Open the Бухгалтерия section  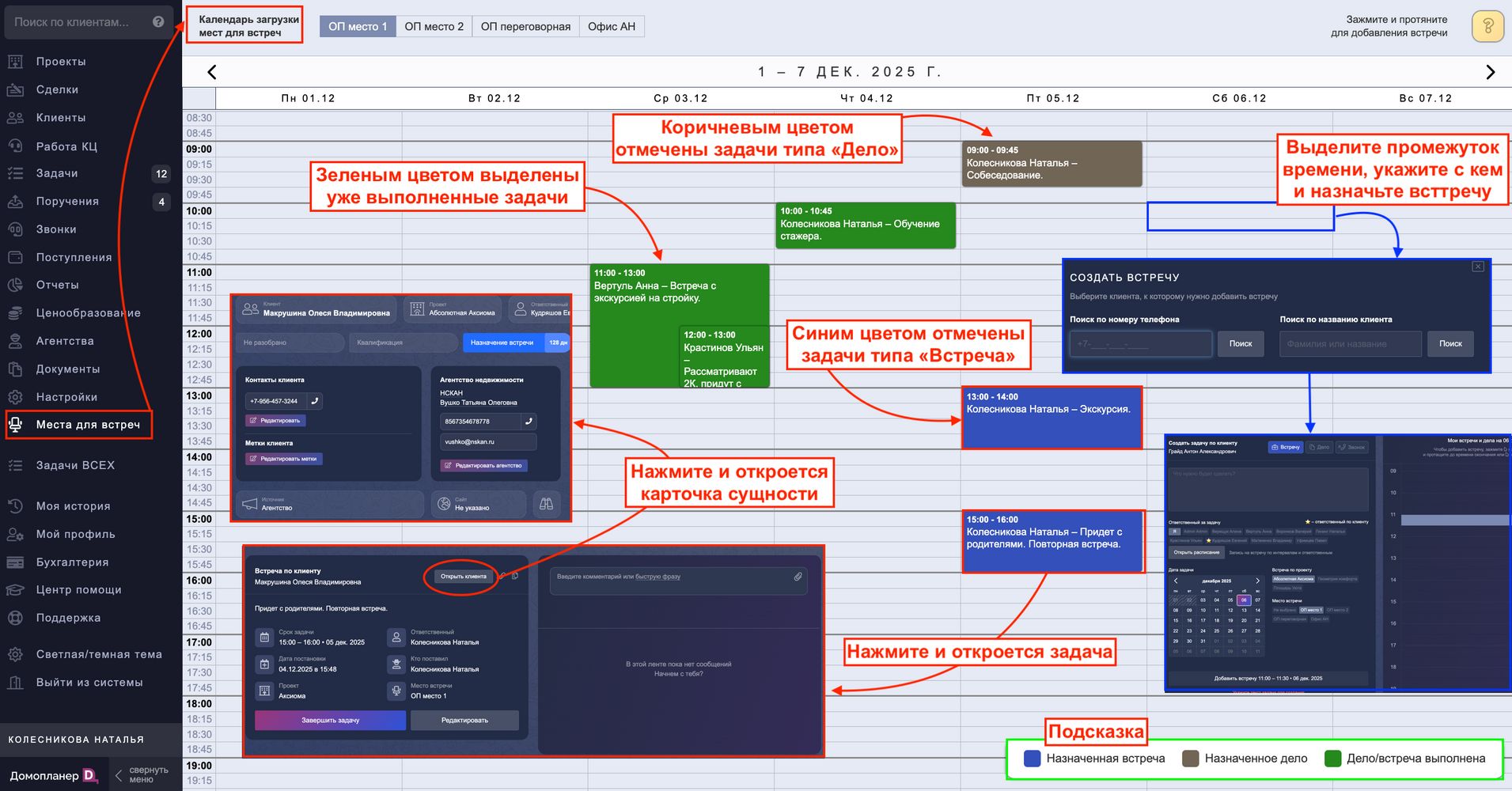click(72, 562)
